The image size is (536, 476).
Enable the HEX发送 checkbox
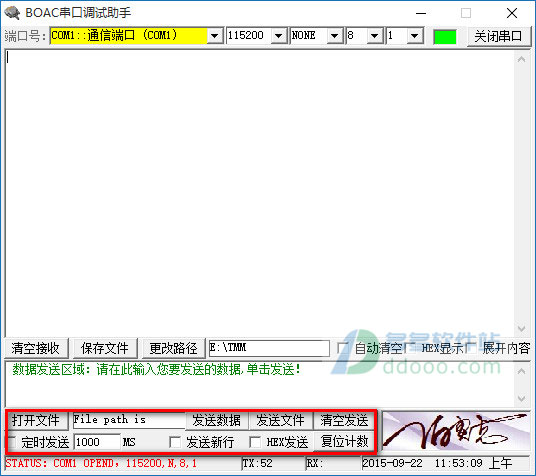[255, 442]
